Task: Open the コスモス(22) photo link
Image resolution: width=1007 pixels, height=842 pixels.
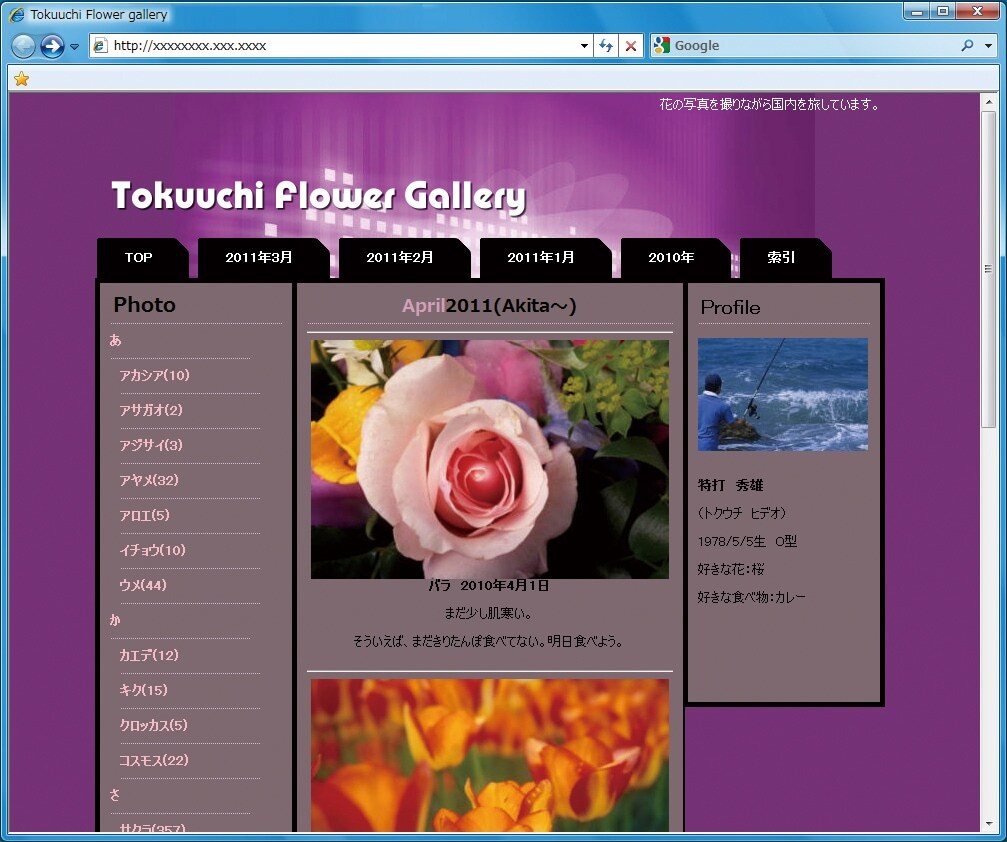Action: click(x=154, y=760)
